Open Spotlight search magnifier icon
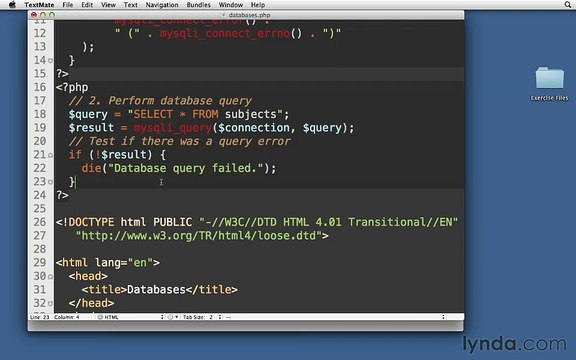Screen dimensions: 576x360 pyautogui.click(x=568, y=5)
